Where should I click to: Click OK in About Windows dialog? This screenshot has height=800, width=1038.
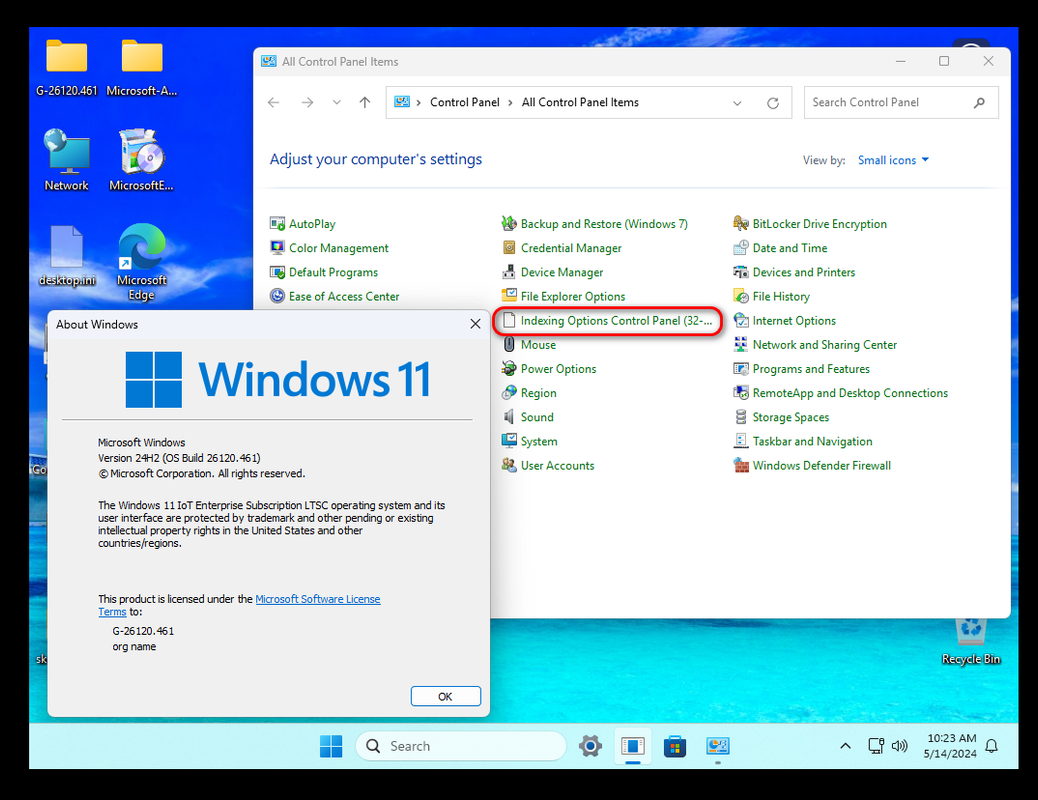[x=446, y=697]
